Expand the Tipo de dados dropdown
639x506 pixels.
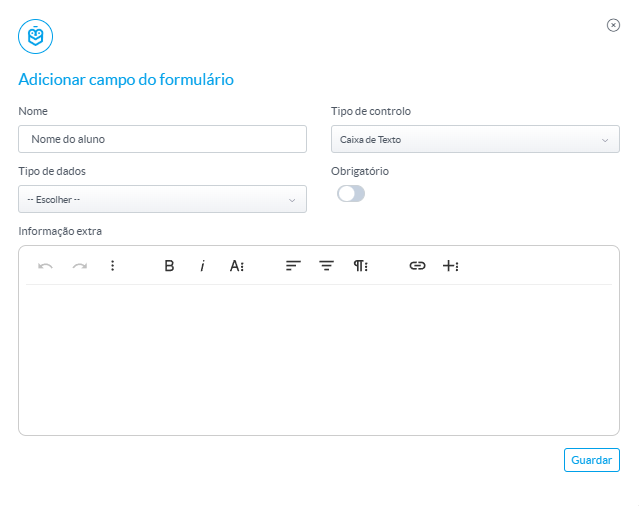click(x=162, y=199)
